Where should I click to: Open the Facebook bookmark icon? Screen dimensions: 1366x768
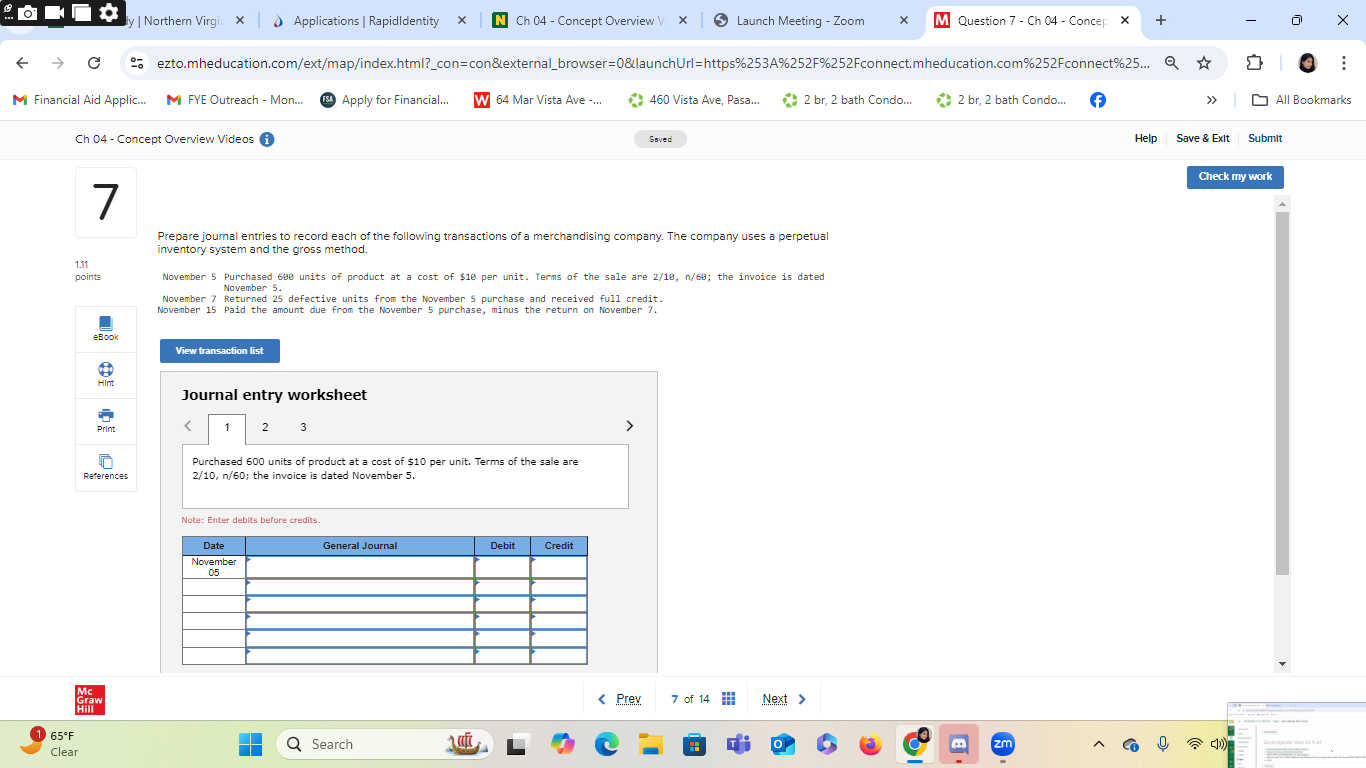[1097, 100]
